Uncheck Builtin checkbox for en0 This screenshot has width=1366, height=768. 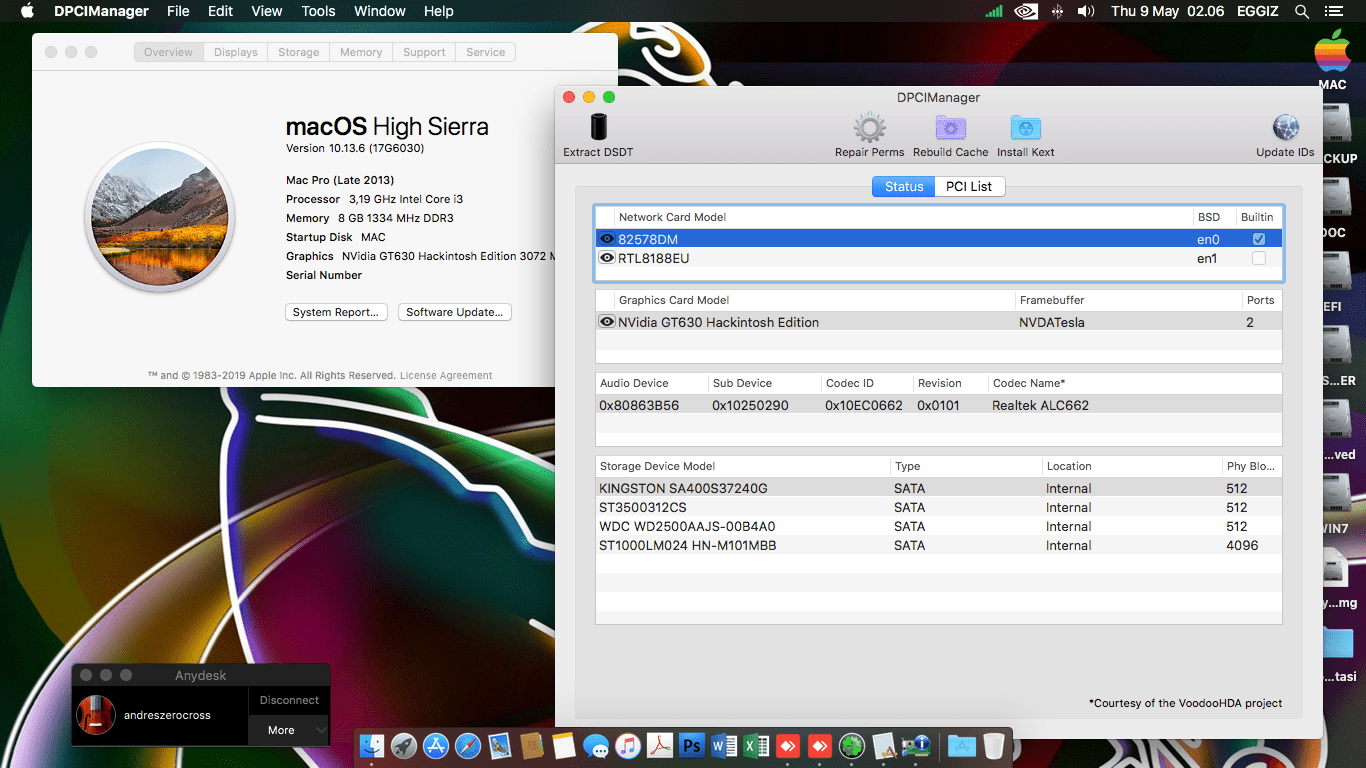1259,239
